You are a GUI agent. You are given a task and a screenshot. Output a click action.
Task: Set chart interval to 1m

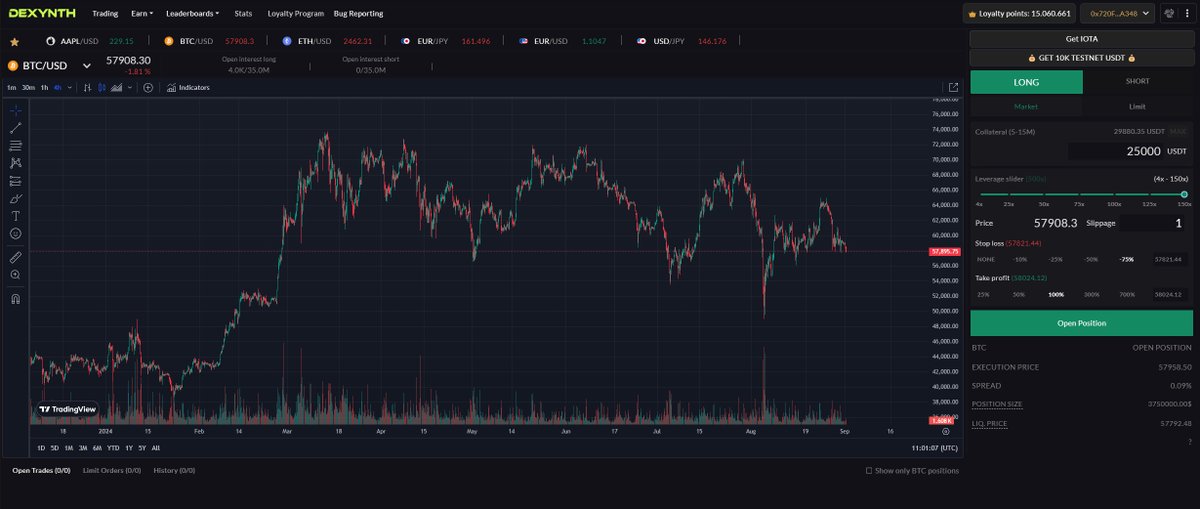[x=10, y=88]
